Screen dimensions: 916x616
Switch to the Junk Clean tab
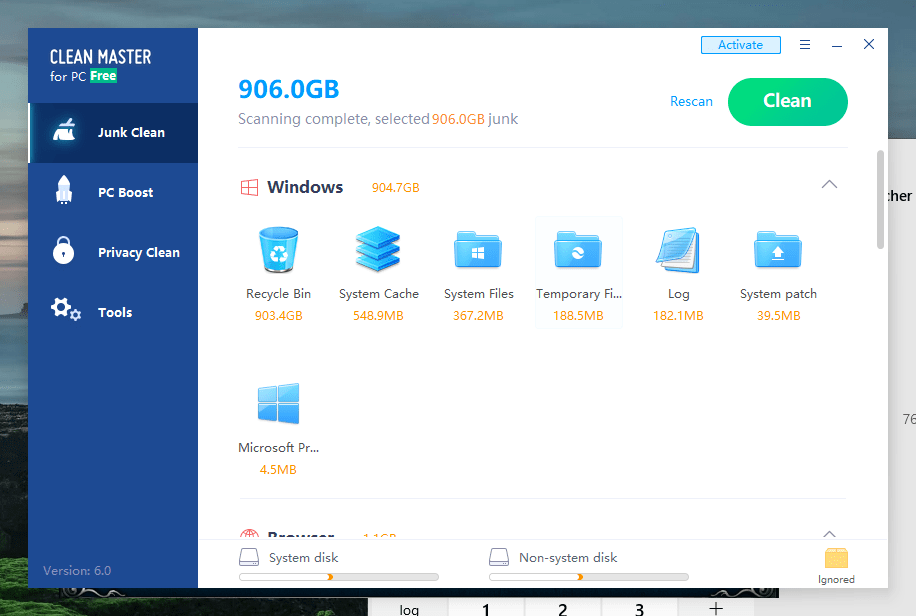113,132
